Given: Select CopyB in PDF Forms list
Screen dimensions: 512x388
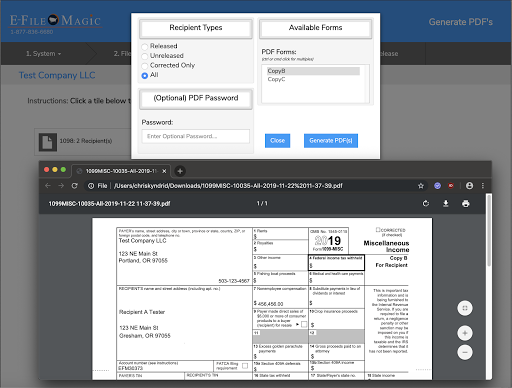Looking at the screenshot, I should 313,71.
